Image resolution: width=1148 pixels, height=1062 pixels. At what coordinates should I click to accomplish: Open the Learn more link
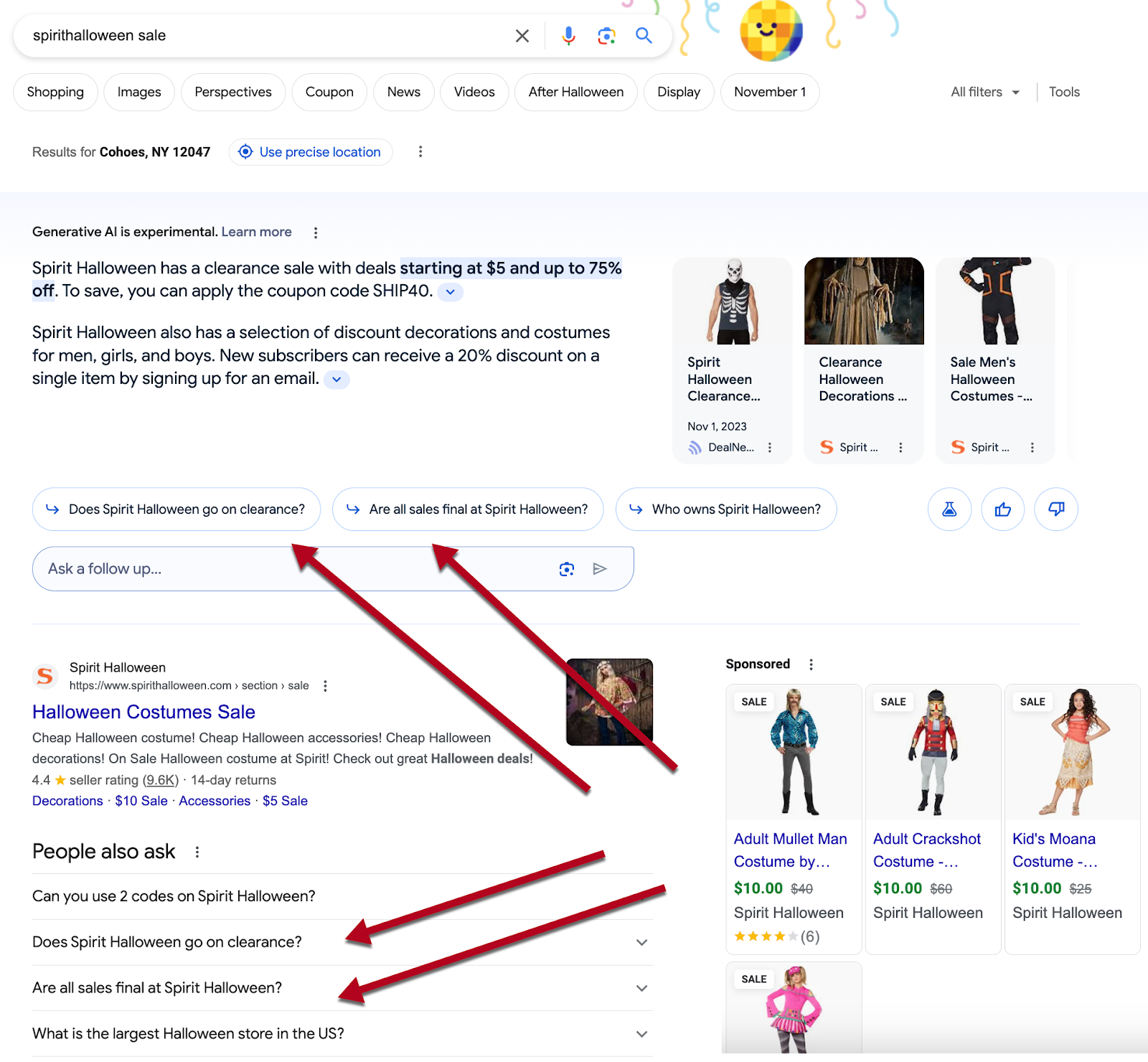click(256, 232)
